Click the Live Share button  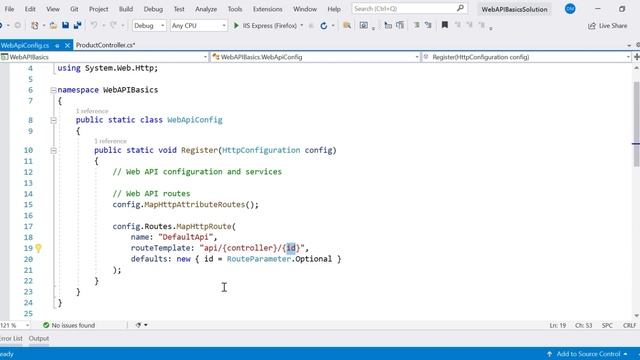[608, 26]
